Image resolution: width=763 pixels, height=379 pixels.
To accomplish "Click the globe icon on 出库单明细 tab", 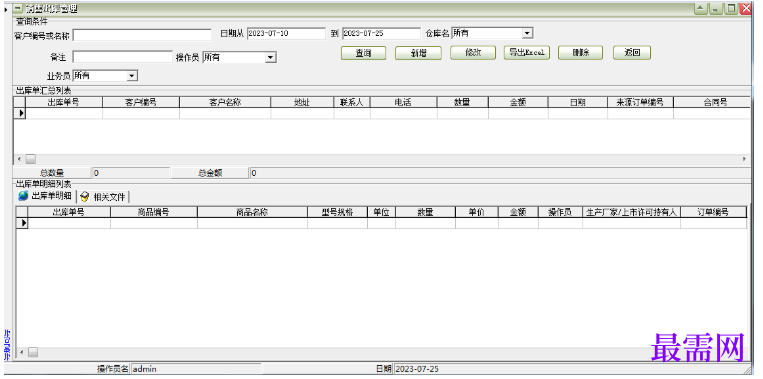I will (23, 196).
